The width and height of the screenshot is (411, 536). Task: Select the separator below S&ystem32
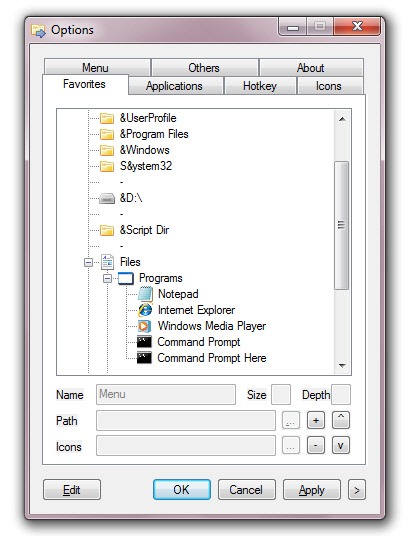point(121,183)
